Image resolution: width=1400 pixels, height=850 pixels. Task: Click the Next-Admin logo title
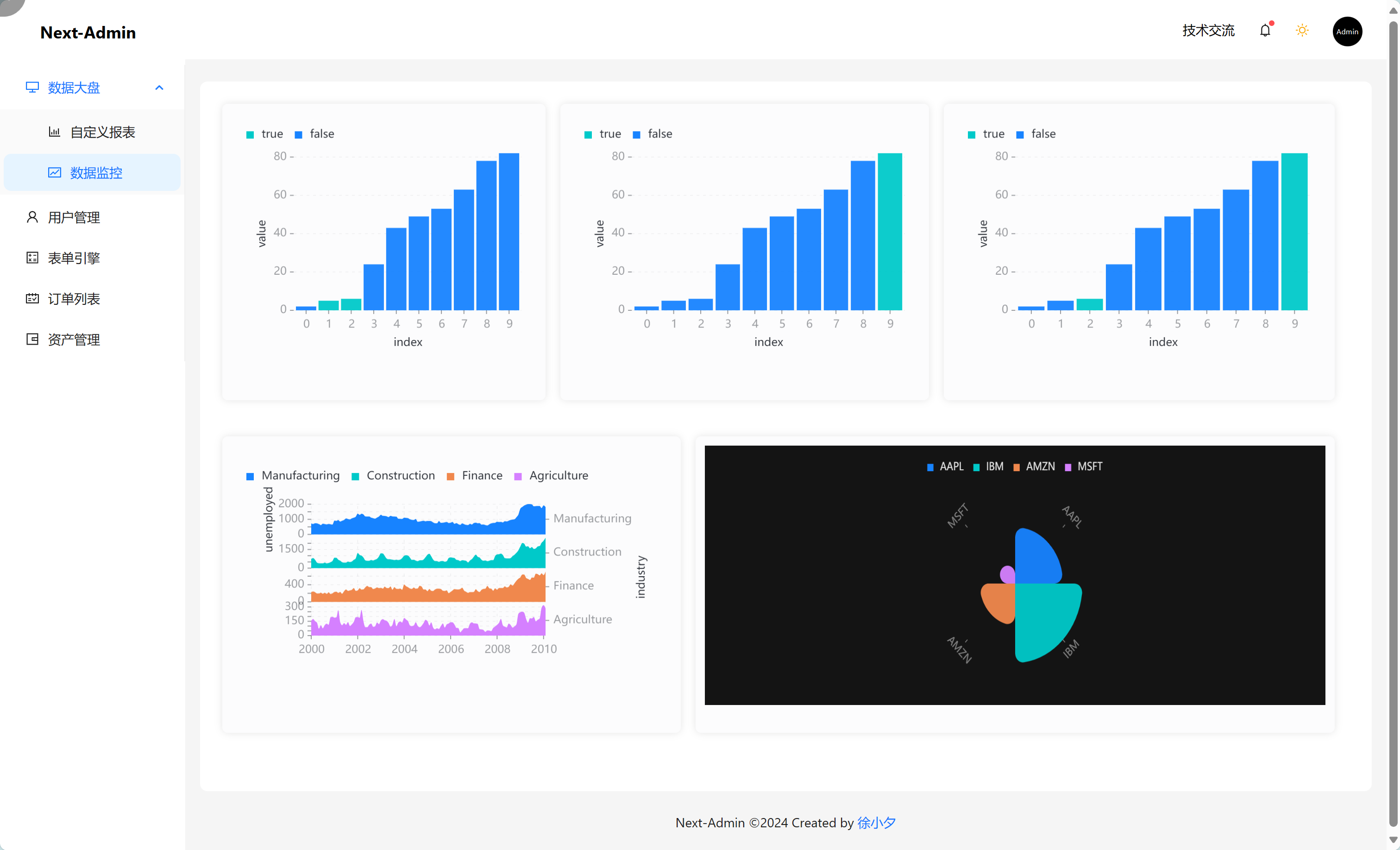click(x=88, y=33)
